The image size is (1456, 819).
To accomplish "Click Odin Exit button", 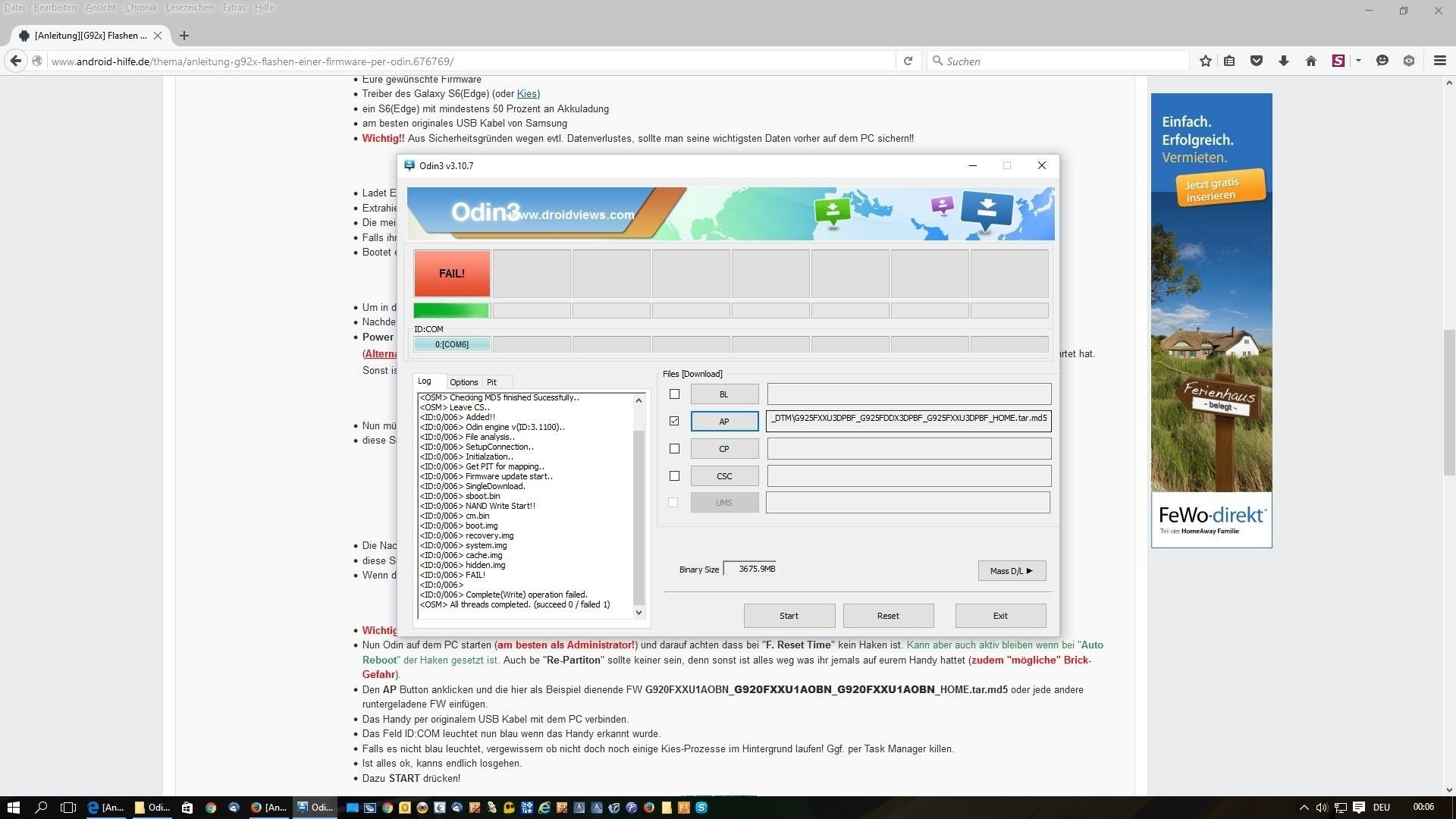I will (1000, 616).
